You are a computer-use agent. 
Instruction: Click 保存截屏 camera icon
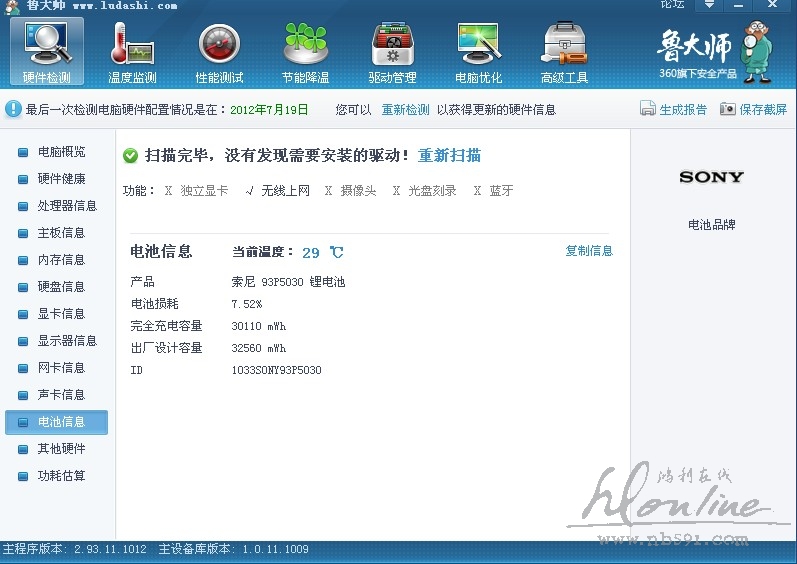point(728,109)
